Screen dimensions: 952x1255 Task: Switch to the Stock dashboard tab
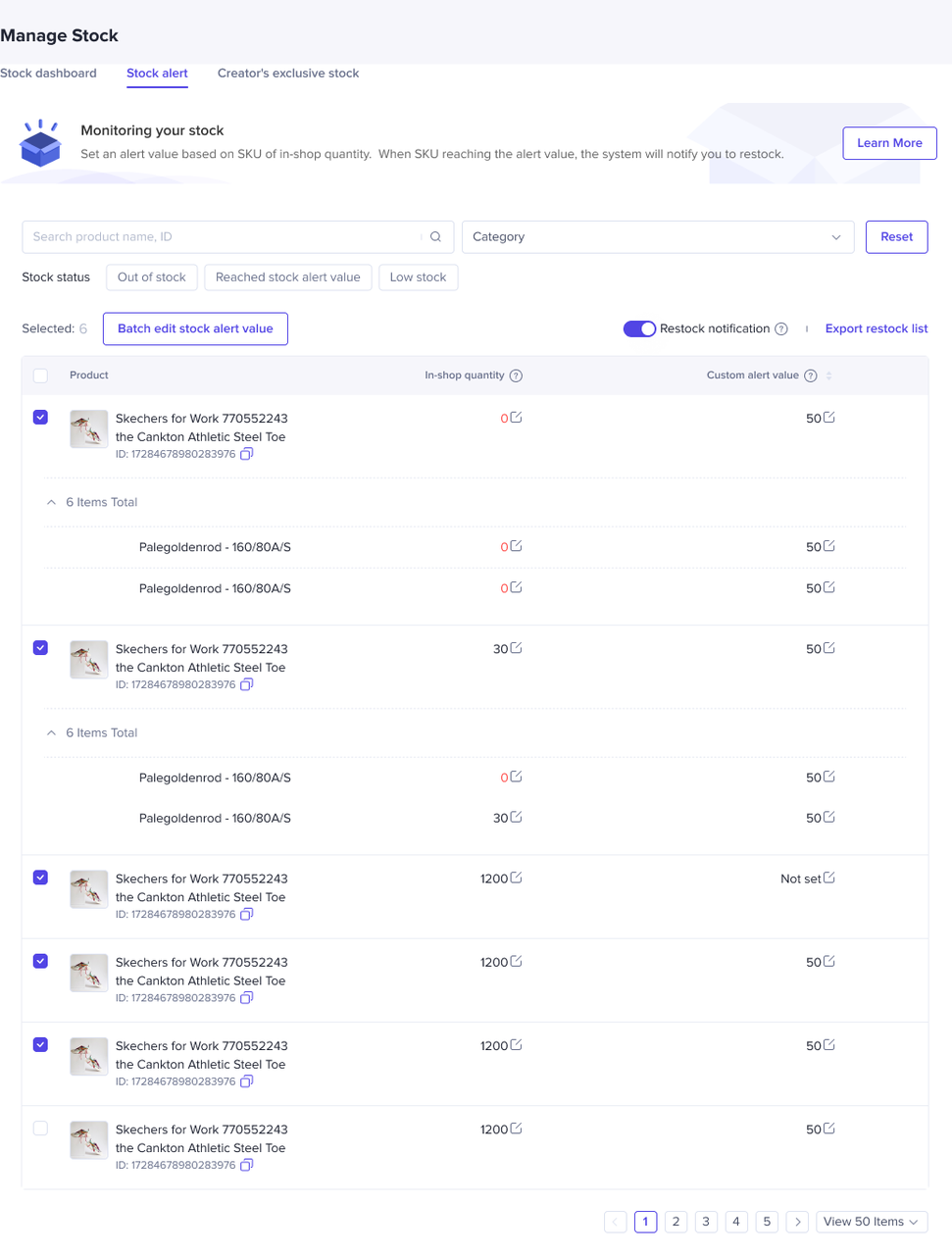(x=49, y=74)
